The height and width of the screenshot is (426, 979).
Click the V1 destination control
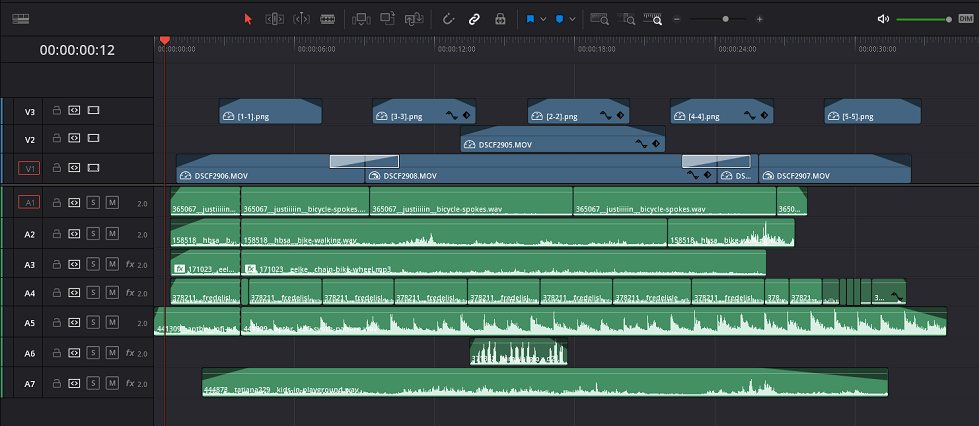pos(29,168)
